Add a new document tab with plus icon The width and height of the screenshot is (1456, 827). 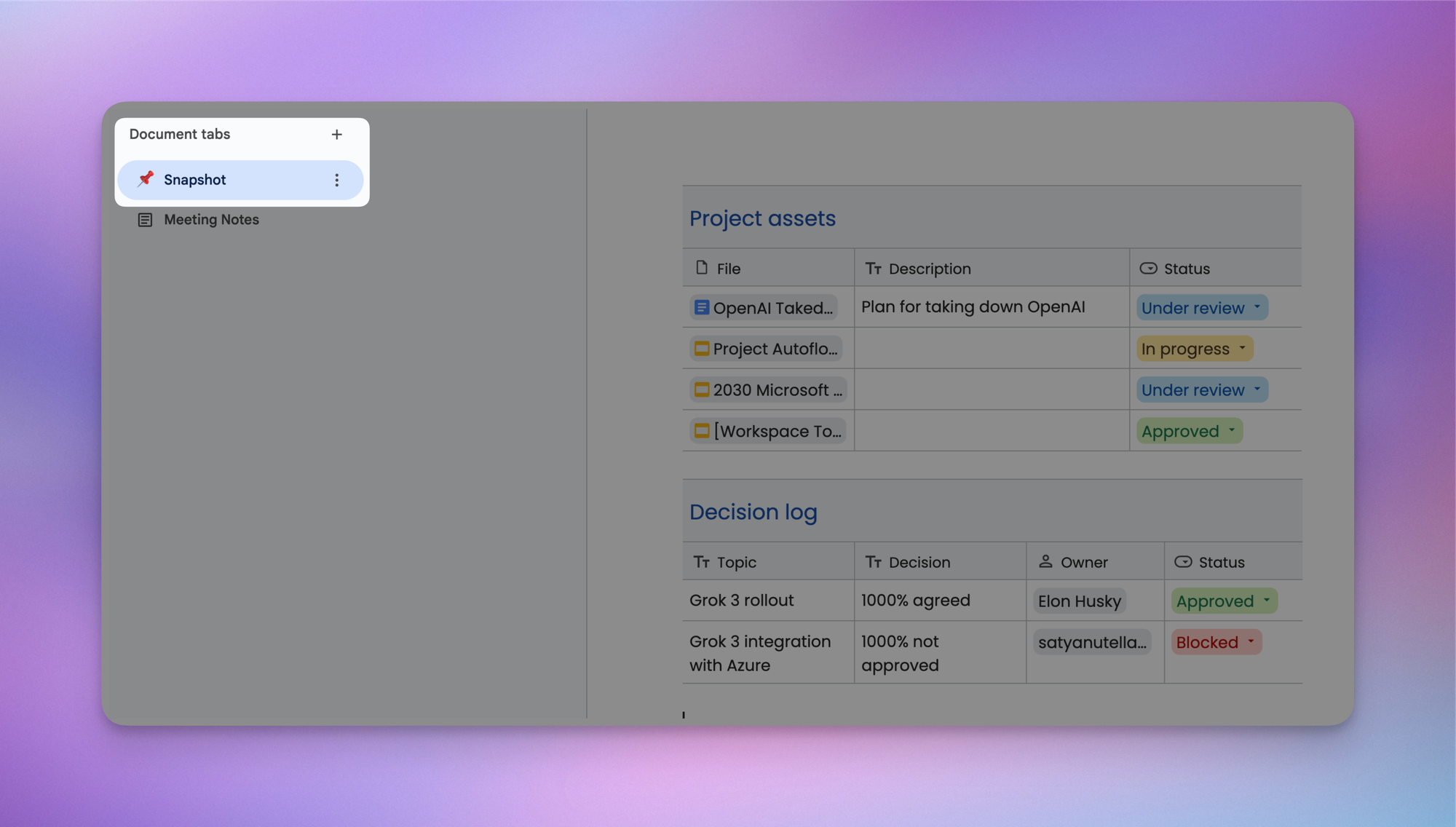(336, 135)
